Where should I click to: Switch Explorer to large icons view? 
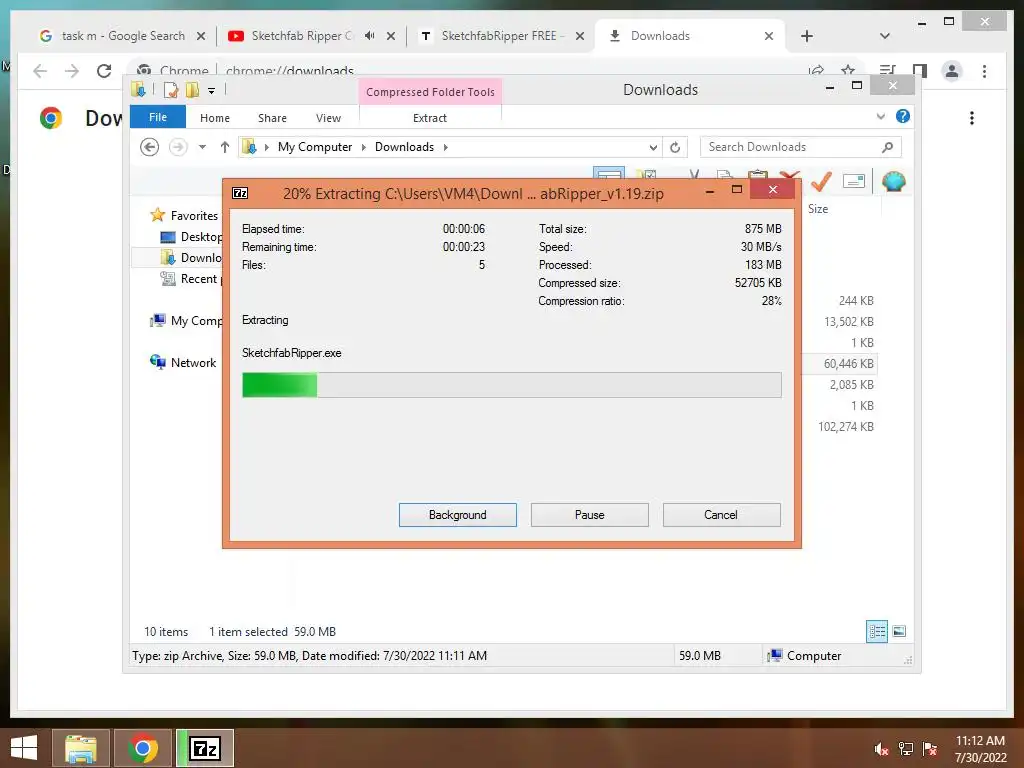tap(899, 631)
